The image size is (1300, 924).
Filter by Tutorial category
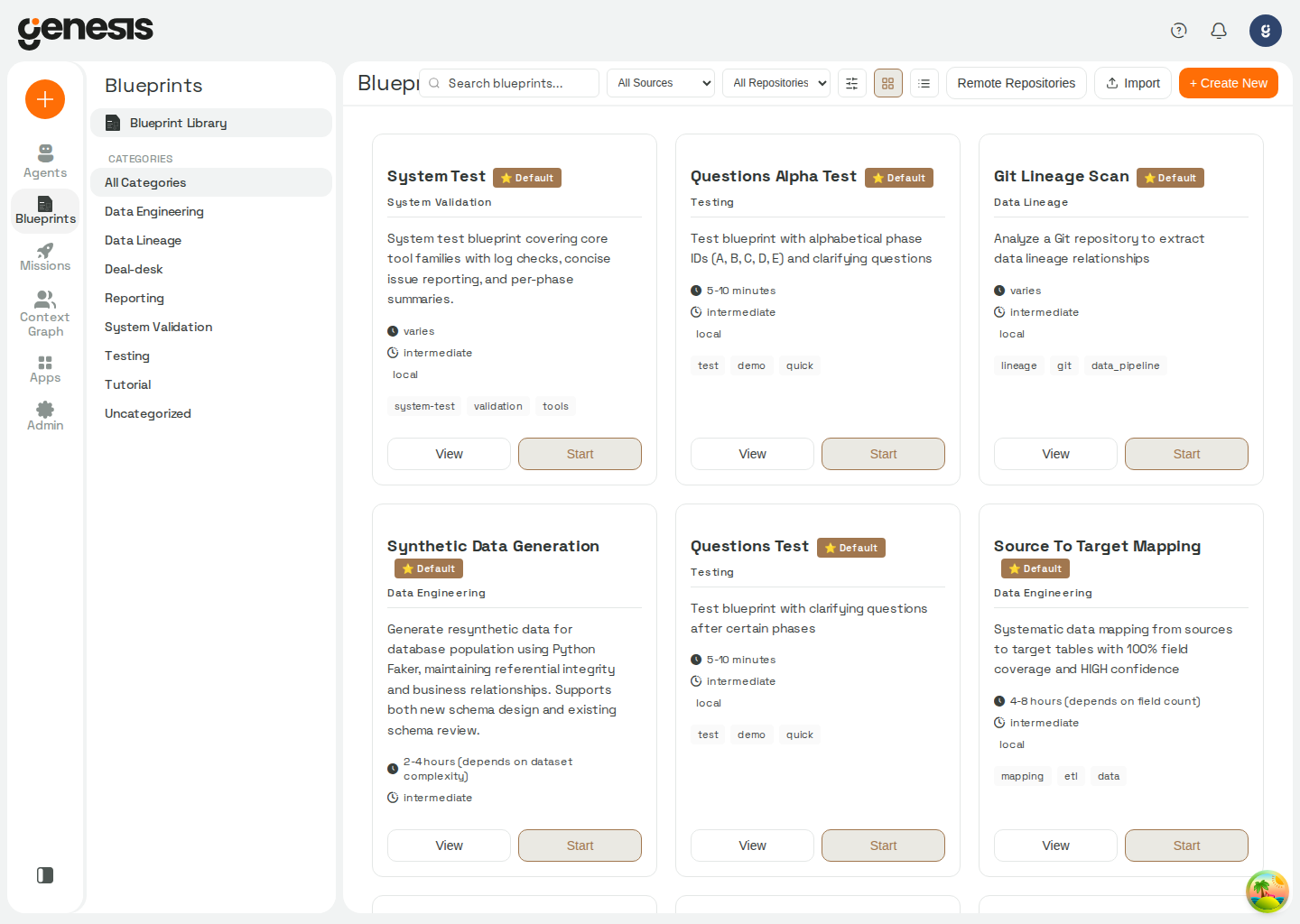[x=211, y=384]
